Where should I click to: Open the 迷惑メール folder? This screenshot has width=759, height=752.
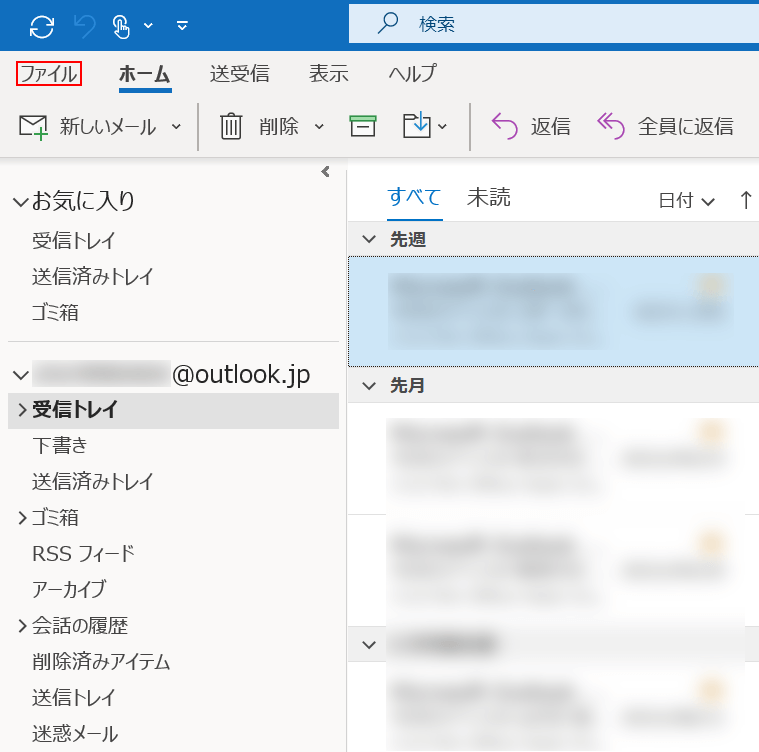pos(75,734)
